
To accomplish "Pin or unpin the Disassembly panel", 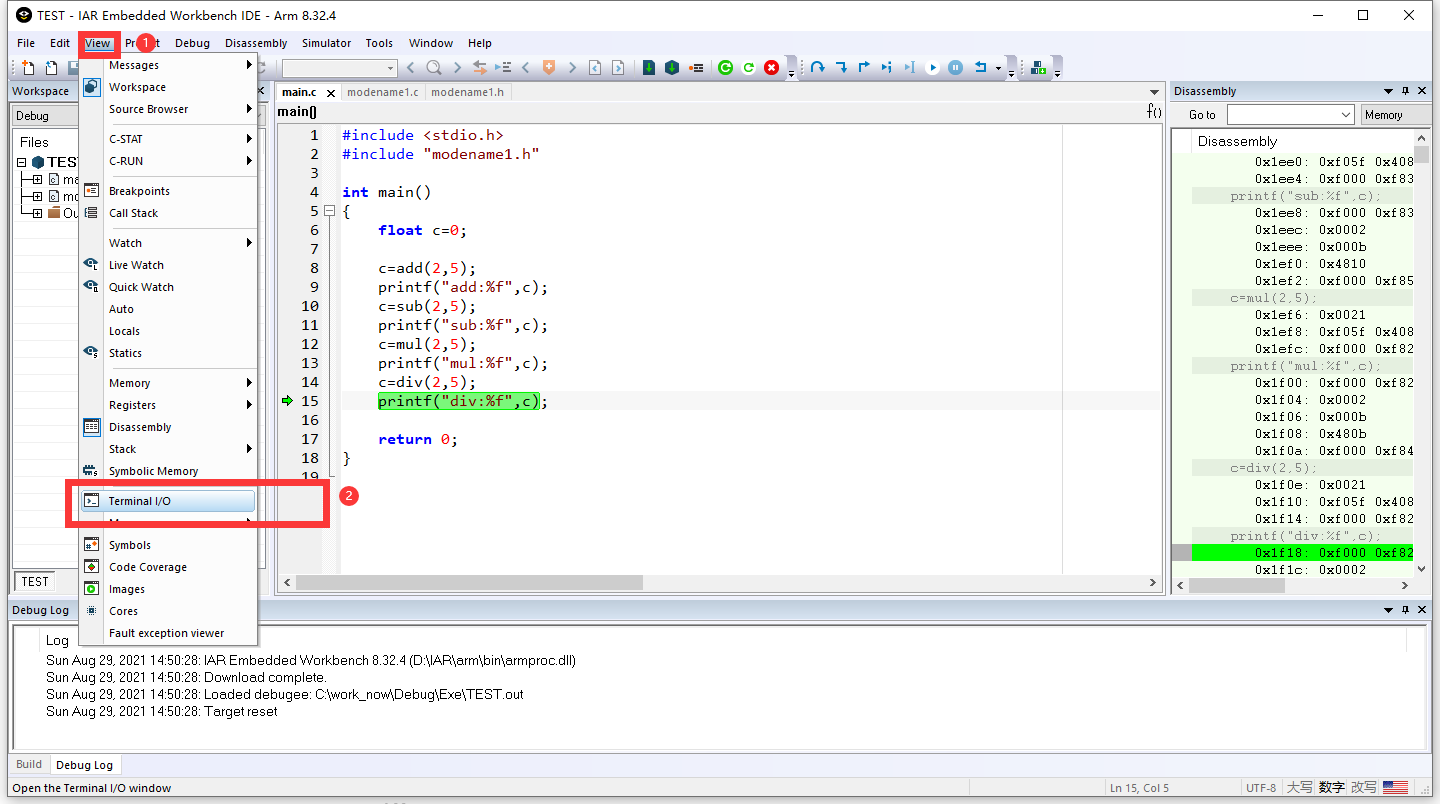I will [1405, 91].
